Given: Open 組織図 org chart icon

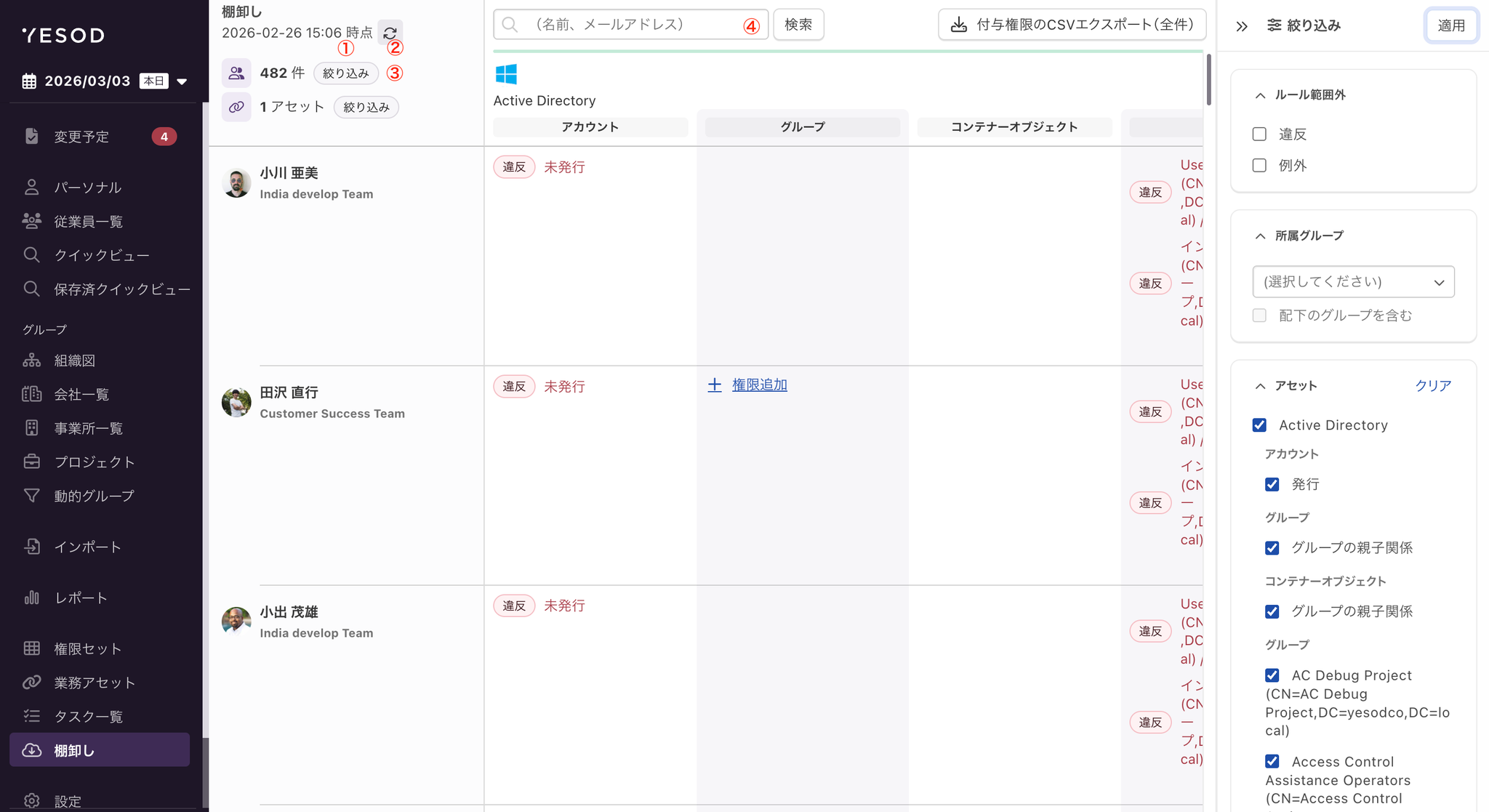Looking at the screenshot, I should point(31,361).
